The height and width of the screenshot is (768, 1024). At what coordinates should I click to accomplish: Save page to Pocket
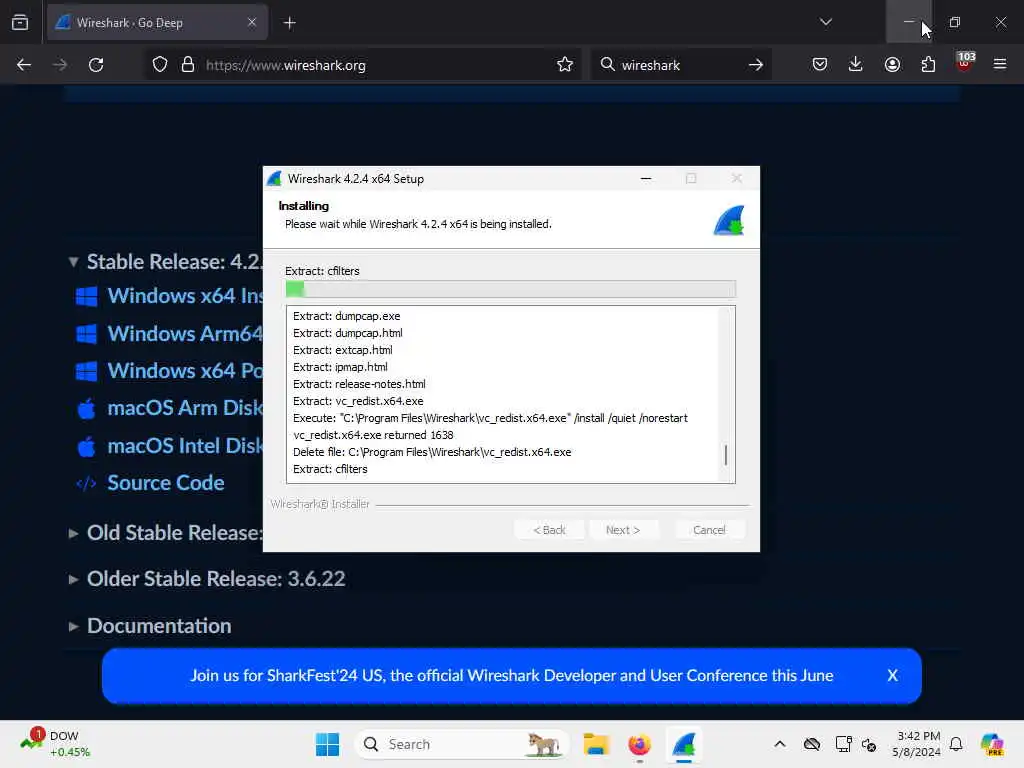point(820,65)
